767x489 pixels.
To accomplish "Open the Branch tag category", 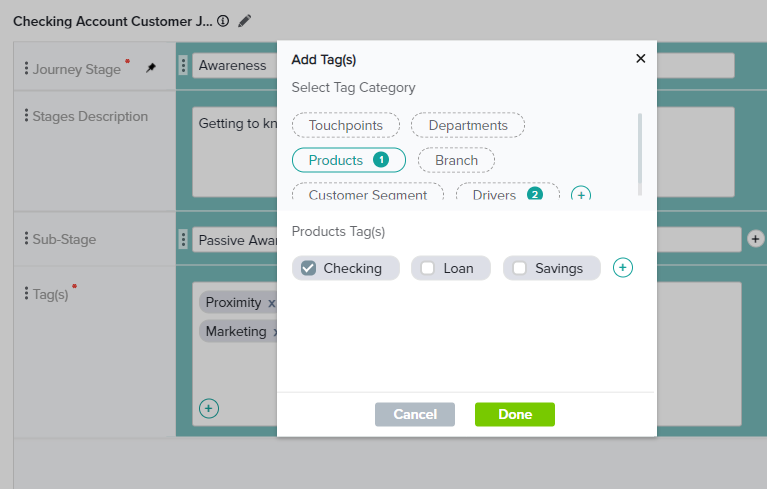I will (x=456, y=160).
